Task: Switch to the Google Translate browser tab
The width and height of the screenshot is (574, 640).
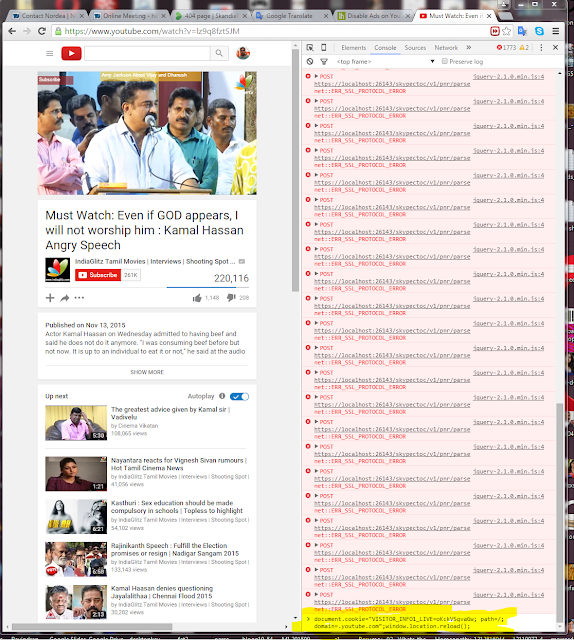Action: point(291,16)
